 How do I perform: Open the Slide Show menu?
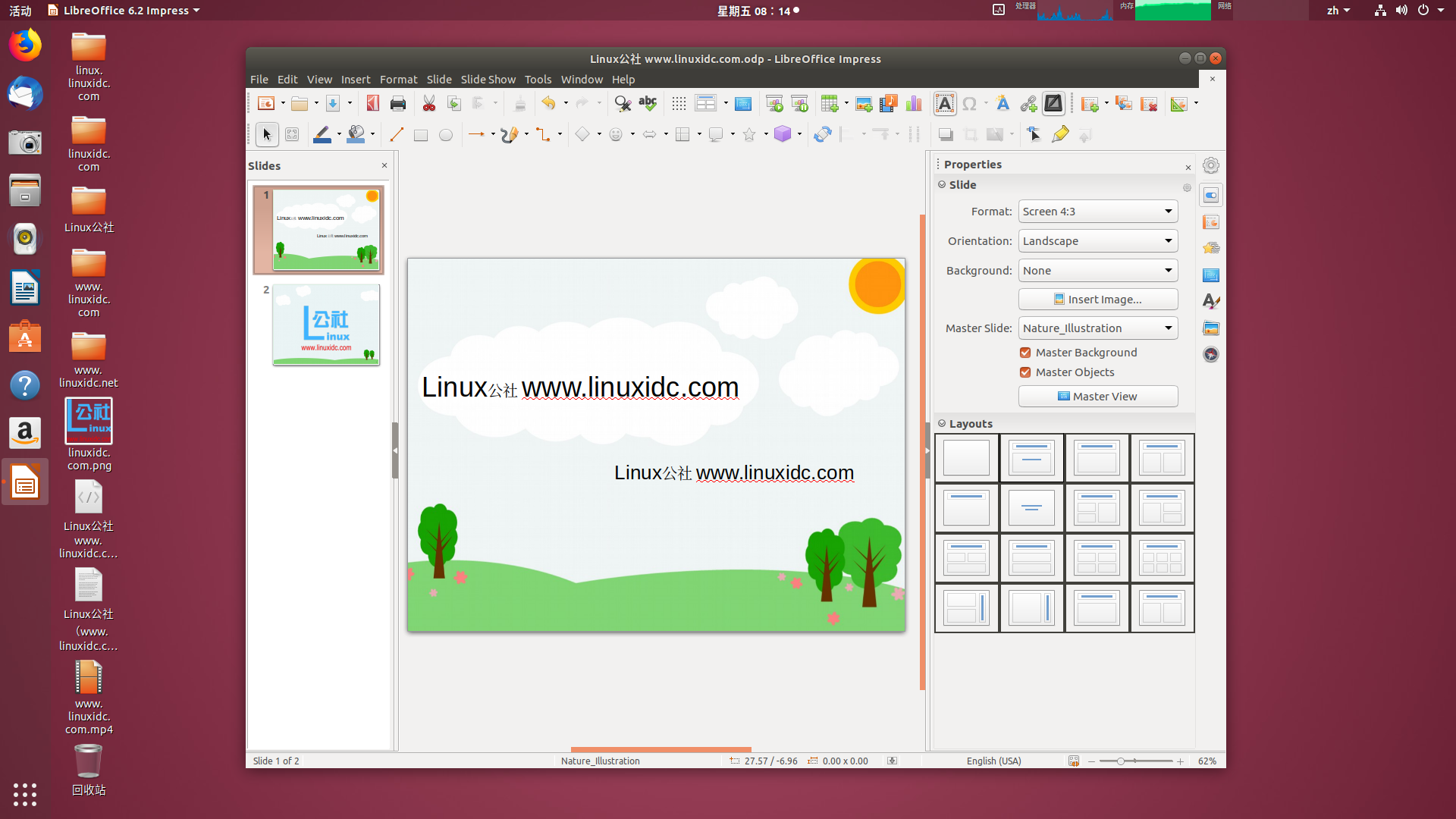pyautogui.click(x=487, y=79)
